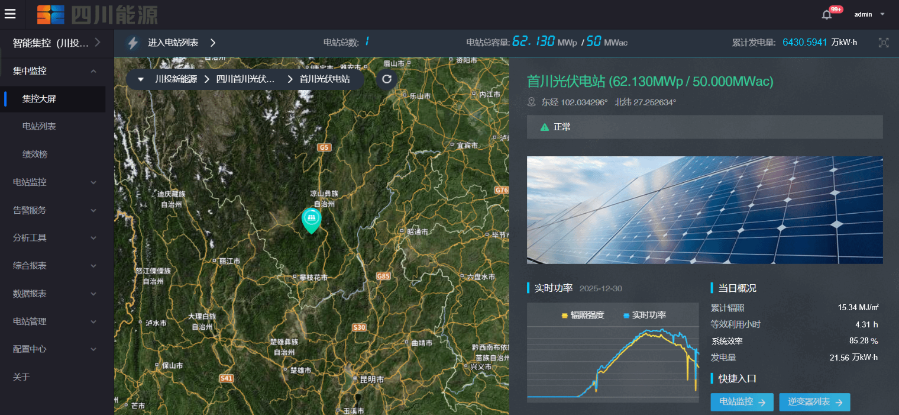Click the 逆变器列表 button
This screenshot has width=899, height=415.
click(x=814, y=402)
